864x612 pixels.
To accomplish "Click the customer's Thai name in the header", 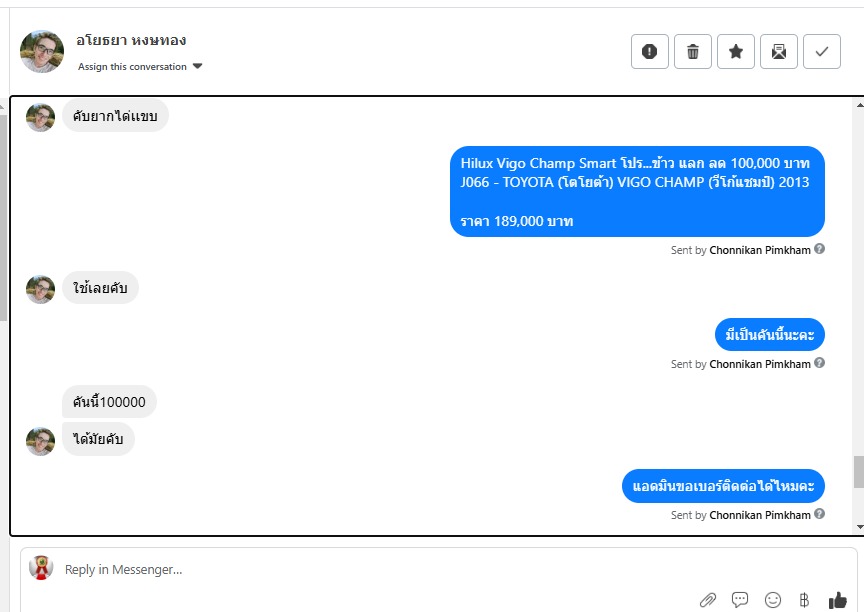I will pos(131,40).
